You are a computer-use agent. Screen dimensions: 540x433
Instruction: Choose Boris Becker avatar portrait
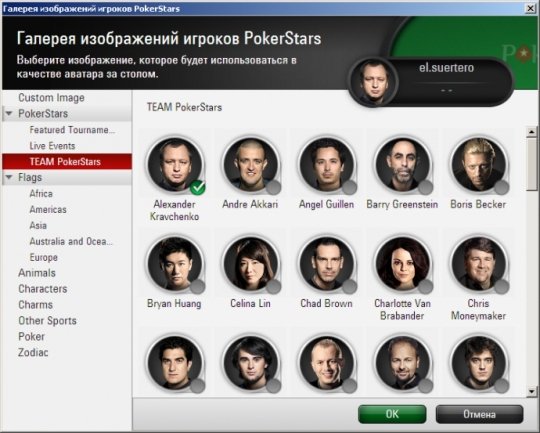click(478, 165)
